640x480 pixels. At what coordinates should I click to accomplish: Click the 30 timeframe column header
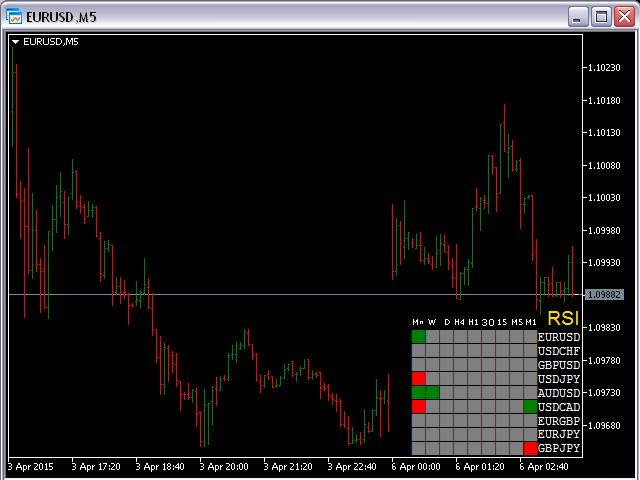488,322
